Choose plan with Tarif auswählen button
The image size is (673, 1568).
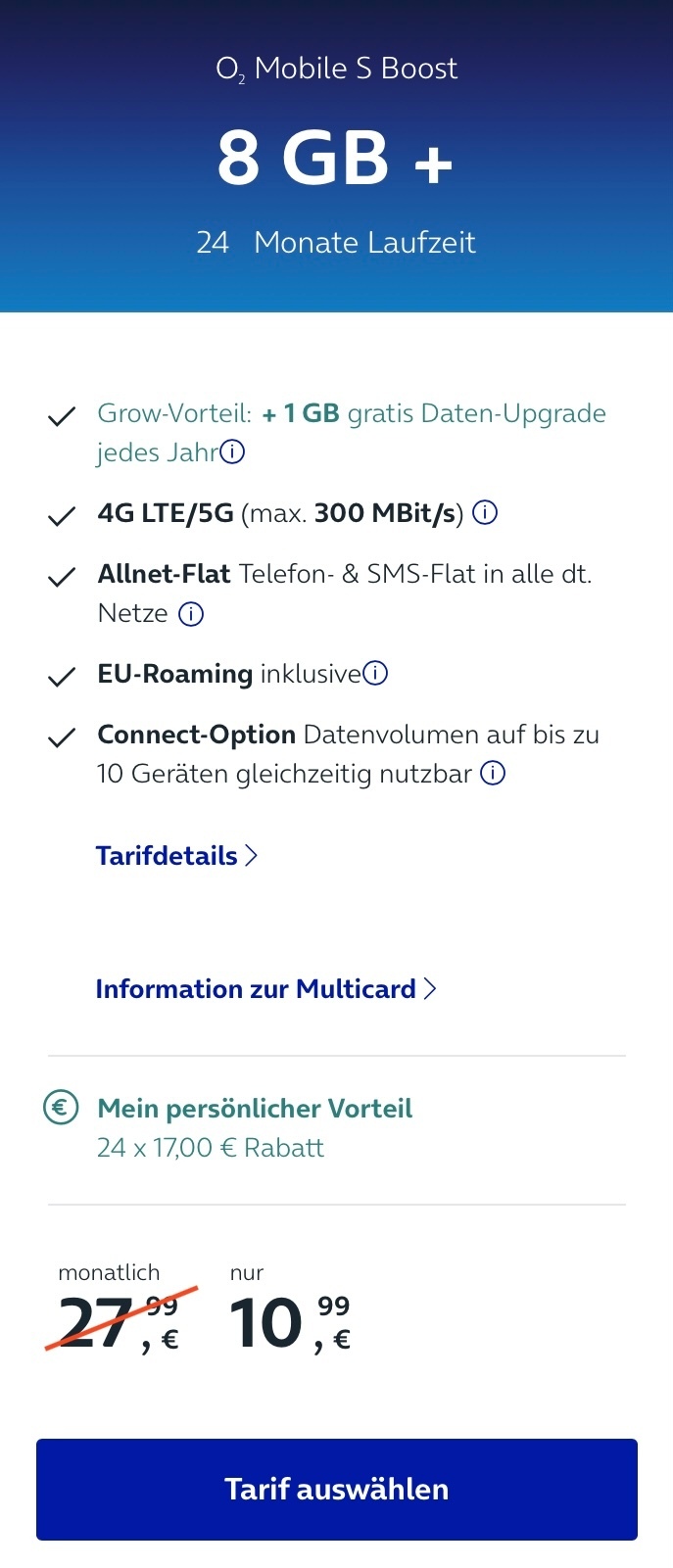(337, 1490)
